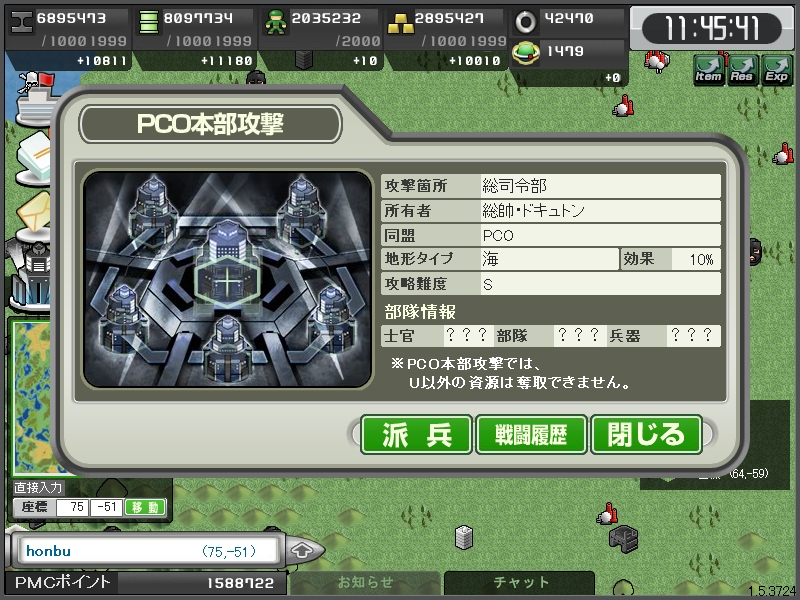Click the X coordinate field showing 75
The height and width of the screenshot is (600, 800).
point(72,507)
